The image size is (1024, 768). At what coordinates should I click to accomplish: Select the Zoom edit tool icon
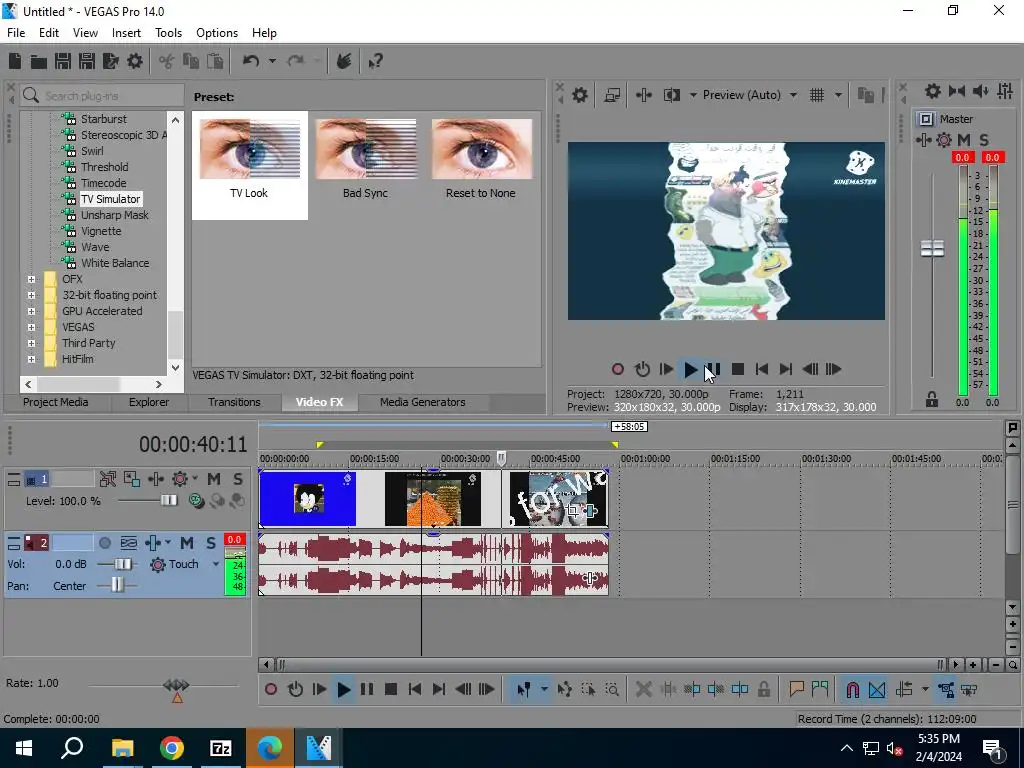(612, 690)
